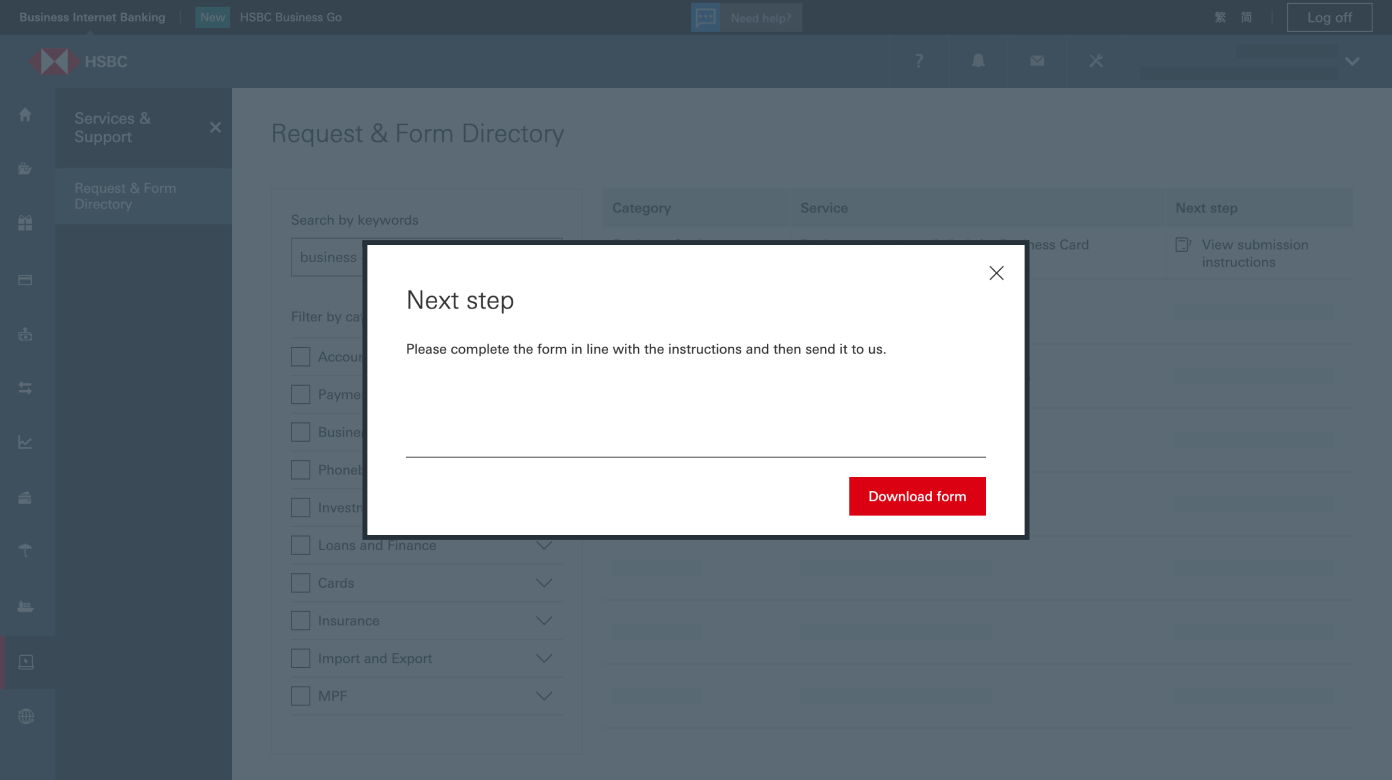Viewport: 1392px width, 780px height.
Task: Click the notifications bell icon
Action: (x=977, y=61)
